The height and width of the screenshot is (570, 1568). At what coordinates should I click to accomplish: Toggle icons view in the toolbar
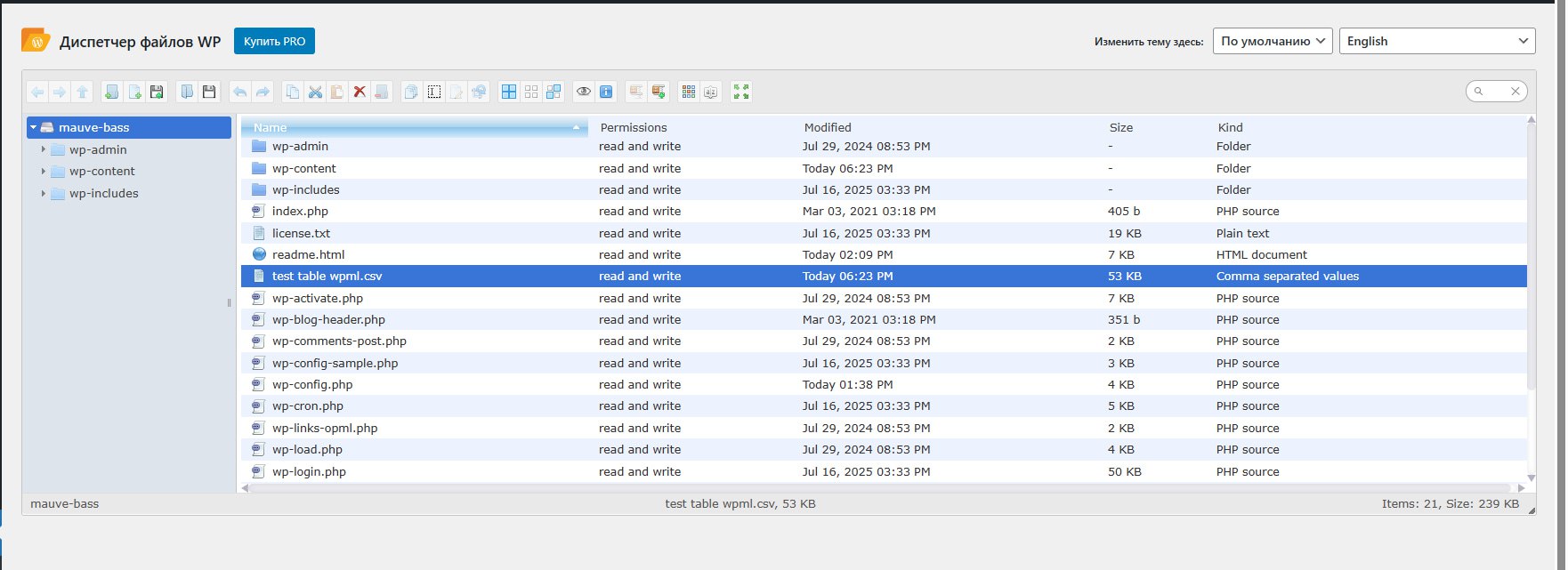[x=688, y=92]
